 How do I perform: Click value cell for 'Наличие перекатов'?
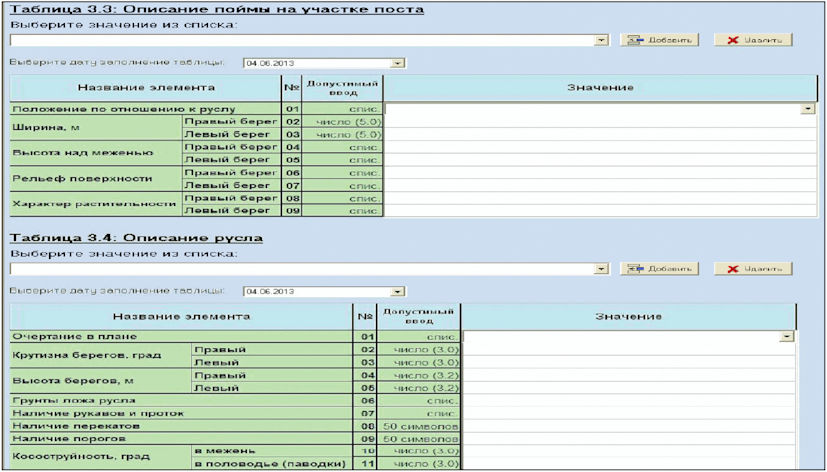point(628,426)
